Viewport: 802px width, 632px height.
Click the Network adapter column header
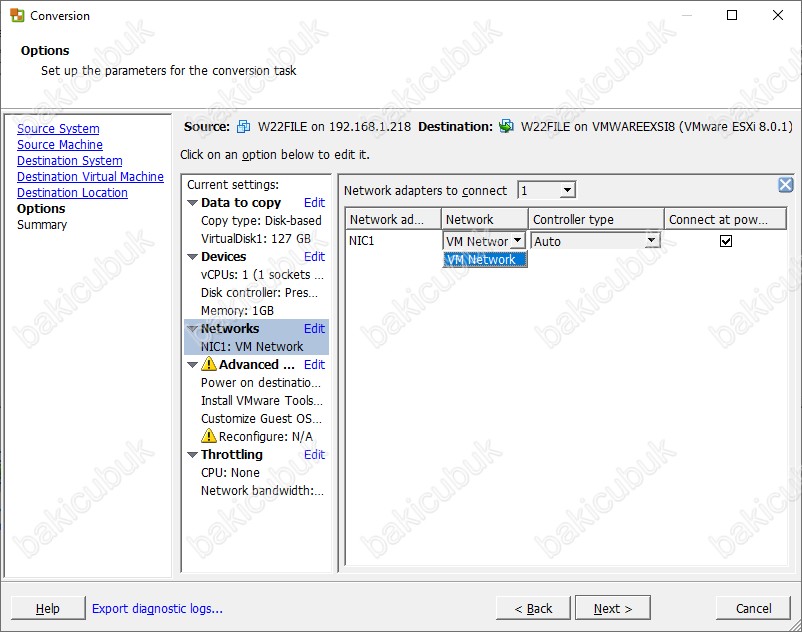[393, 219]
